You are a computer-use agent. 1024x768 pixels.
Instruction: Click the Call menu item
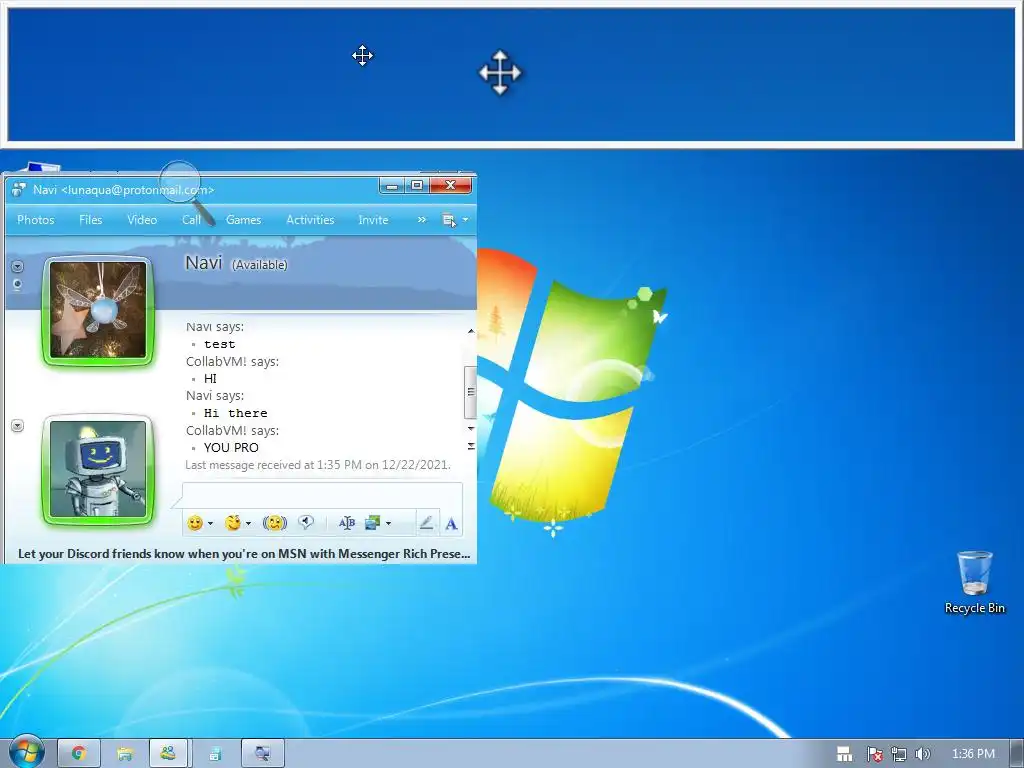click(x=191, y=220)
